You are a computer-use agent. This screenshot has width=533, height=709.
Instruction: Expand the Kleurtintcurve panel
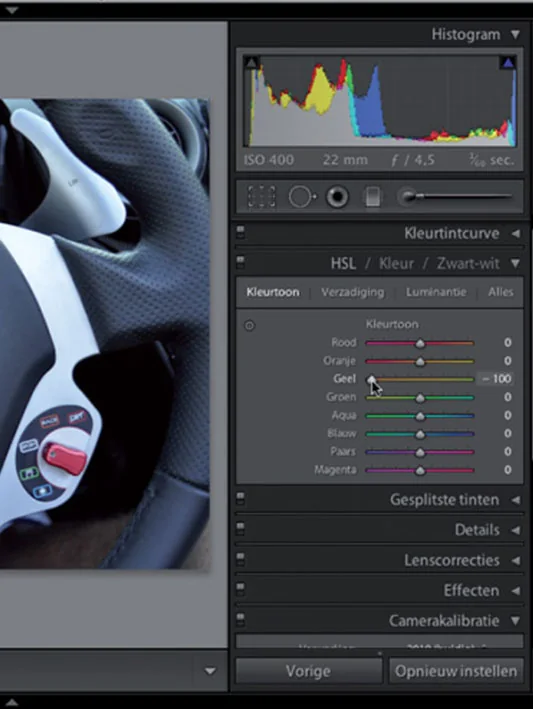[x=515, y=233]
